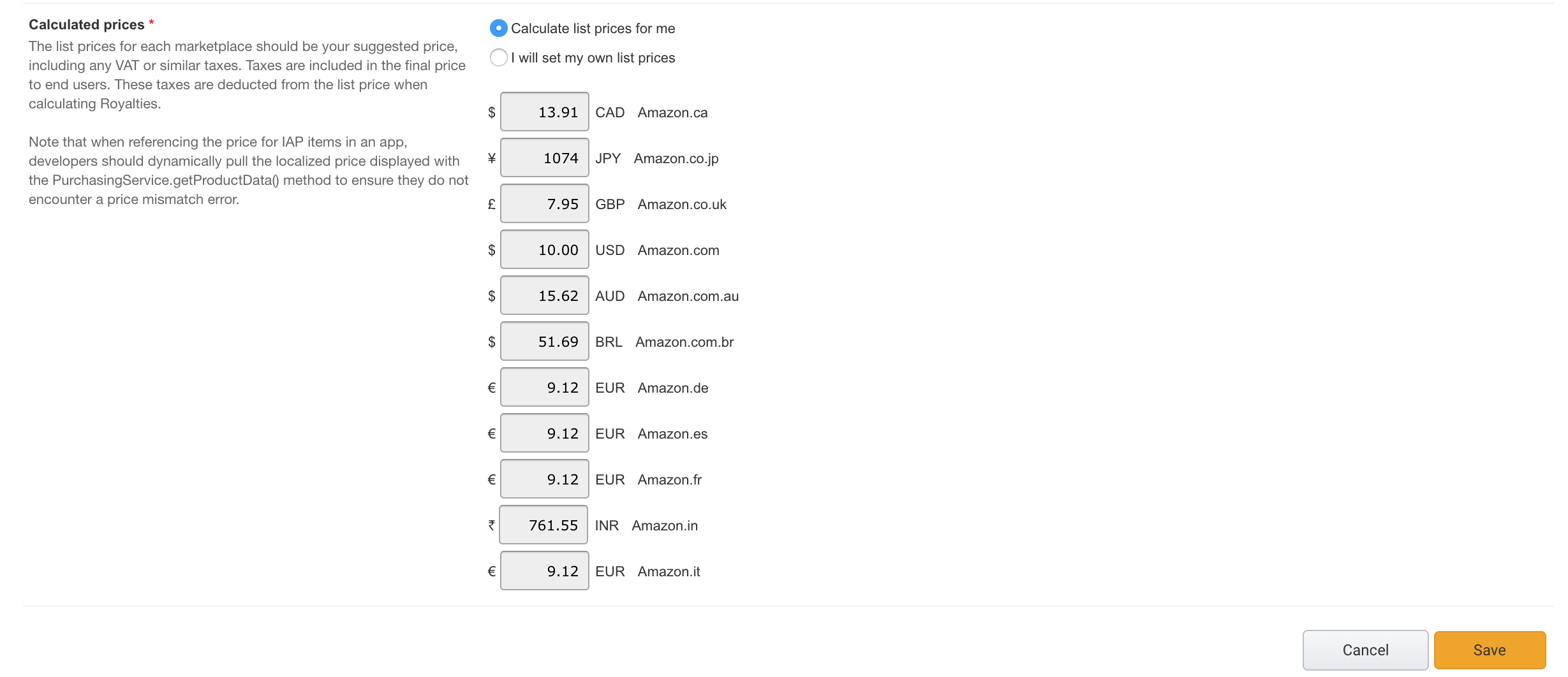Click the USD price field showing 10.00

[545, 249]
